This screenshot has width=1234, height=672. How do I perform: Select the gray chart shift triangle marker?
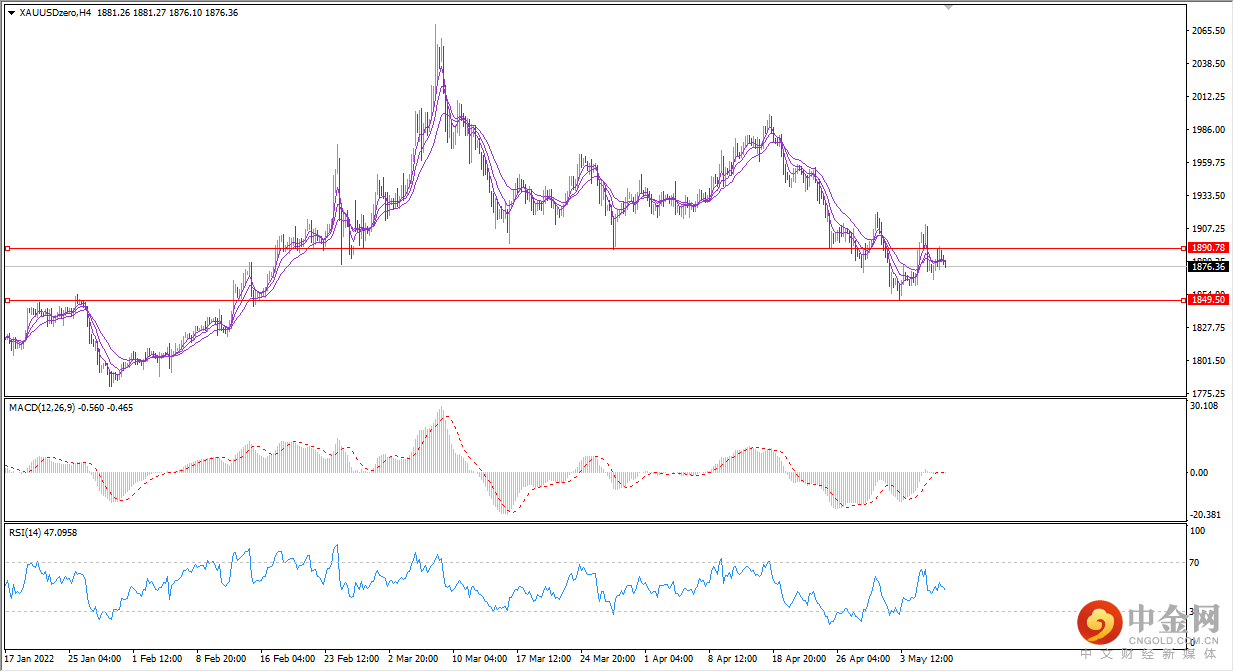point(948,7)
